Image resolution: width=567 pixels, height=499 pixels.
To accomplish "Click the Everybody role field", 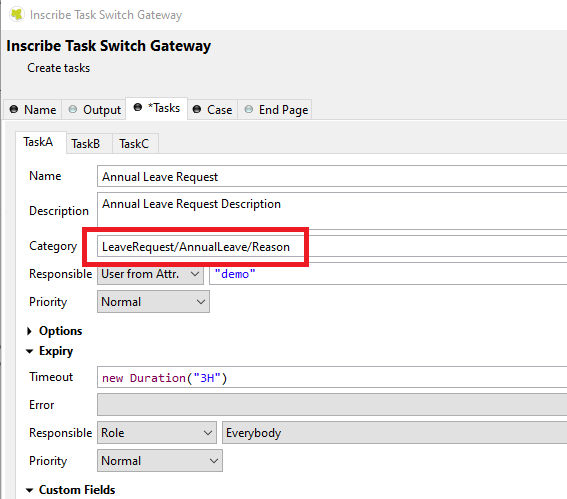I will point(394,432).
